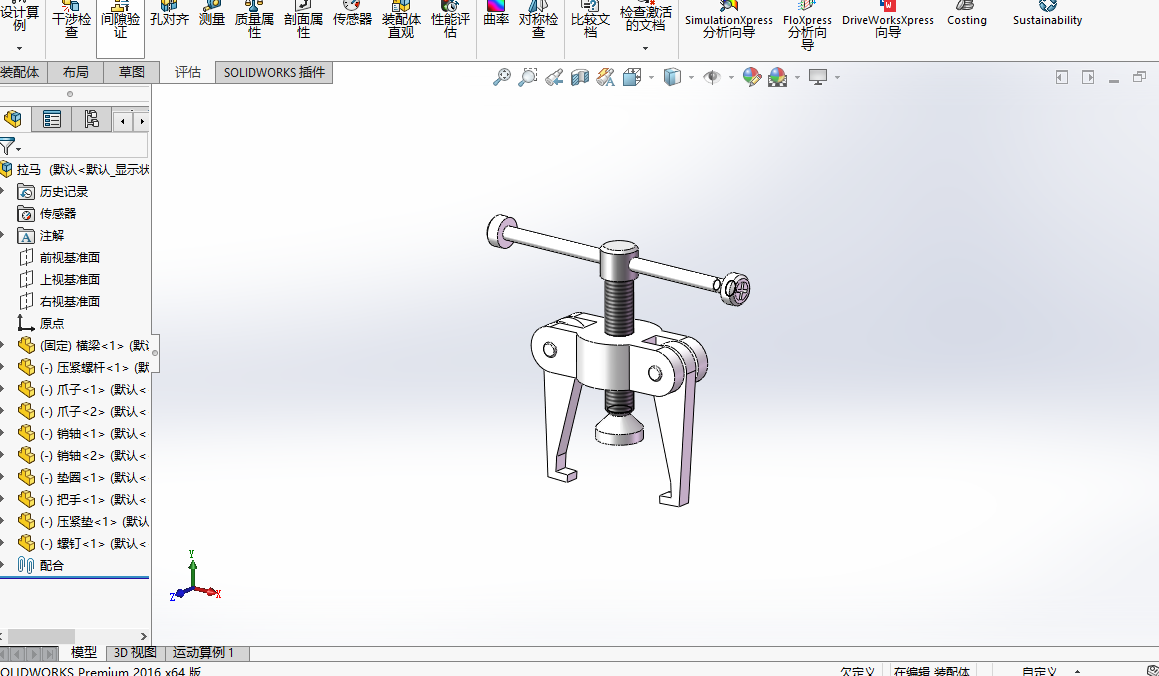Click the left arrow beside manager tabs

point(123,121)
